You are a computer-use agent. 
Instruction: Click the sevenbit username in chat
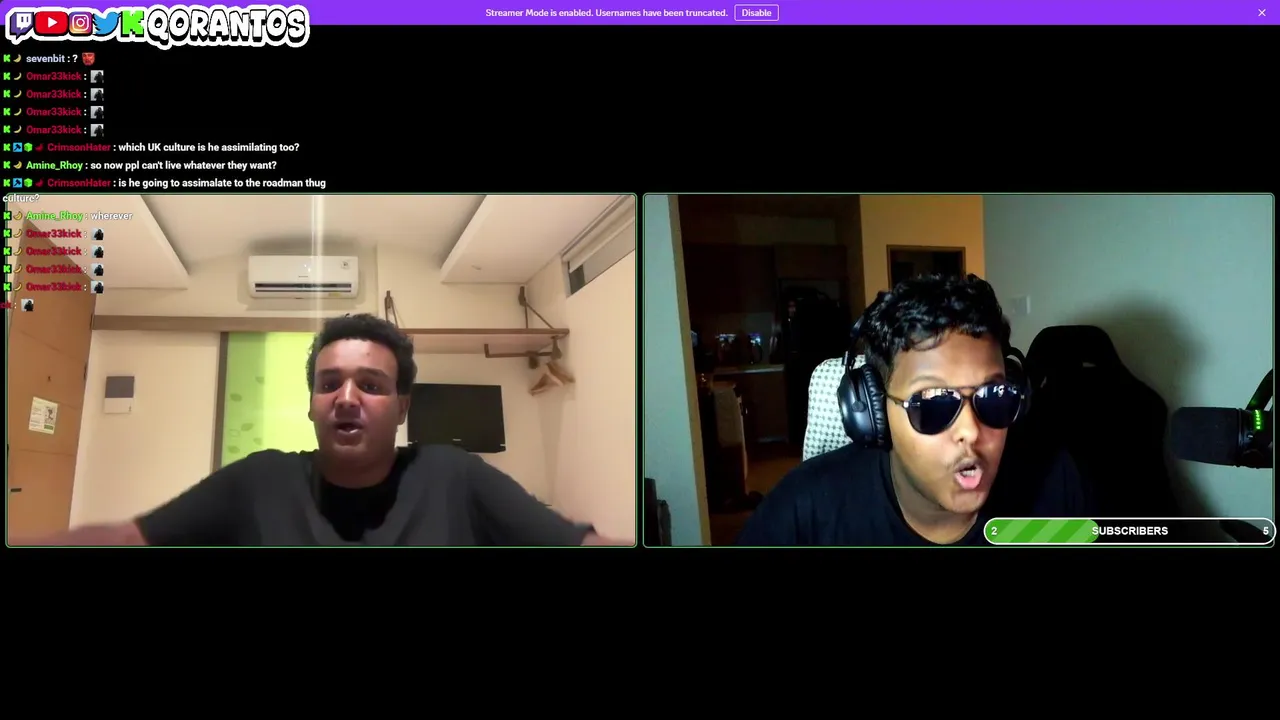(x=45, y=59)
